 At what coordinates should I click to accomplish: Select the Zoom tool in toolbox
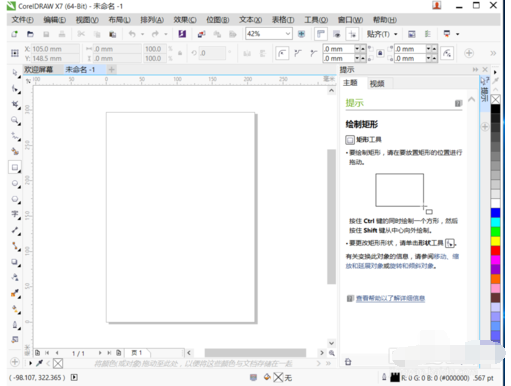tap(15, 120)
